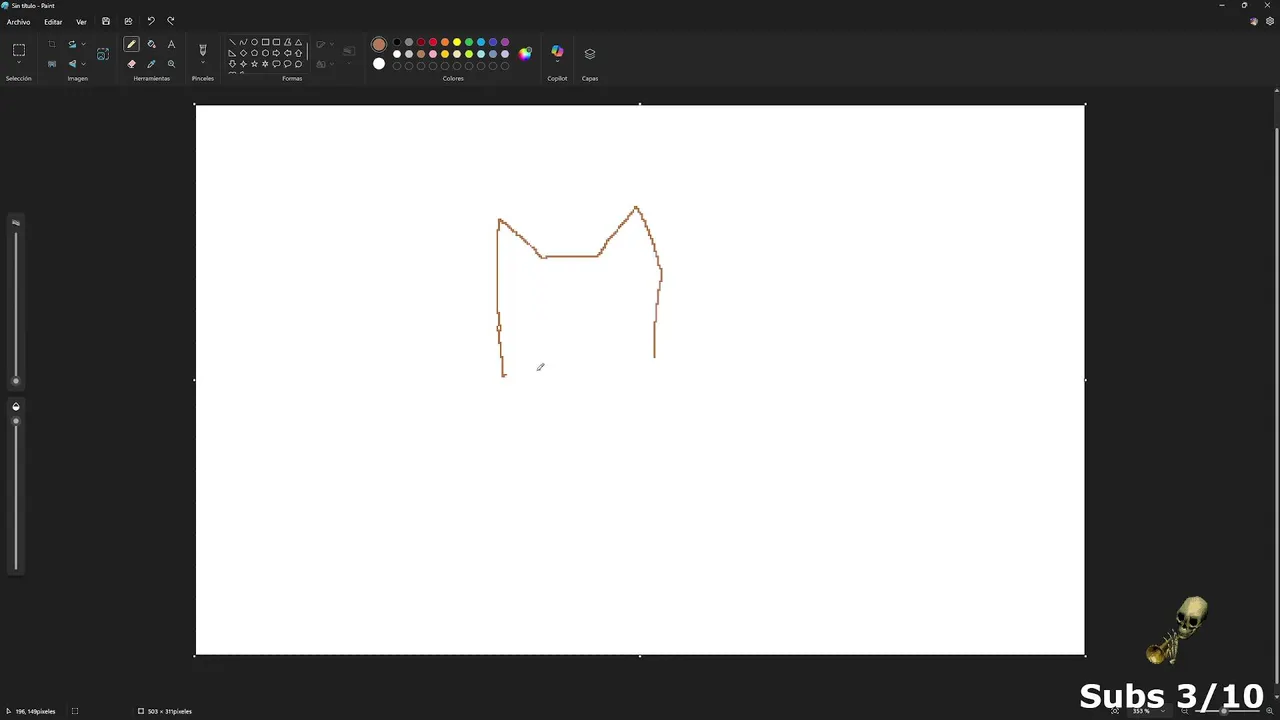Pick the purple color swatch
Screen dimensions: 1280x720
click(x=505, y=42)
